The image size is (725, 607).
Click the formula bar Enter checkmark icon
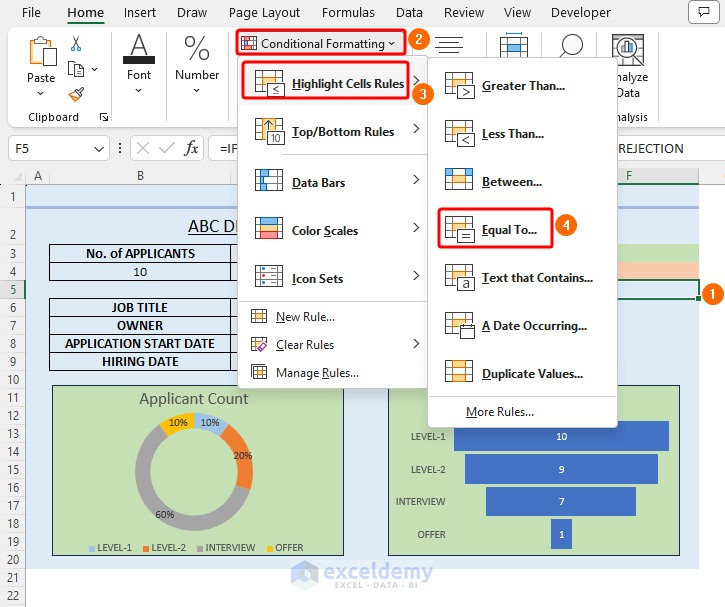click(166, 148)
